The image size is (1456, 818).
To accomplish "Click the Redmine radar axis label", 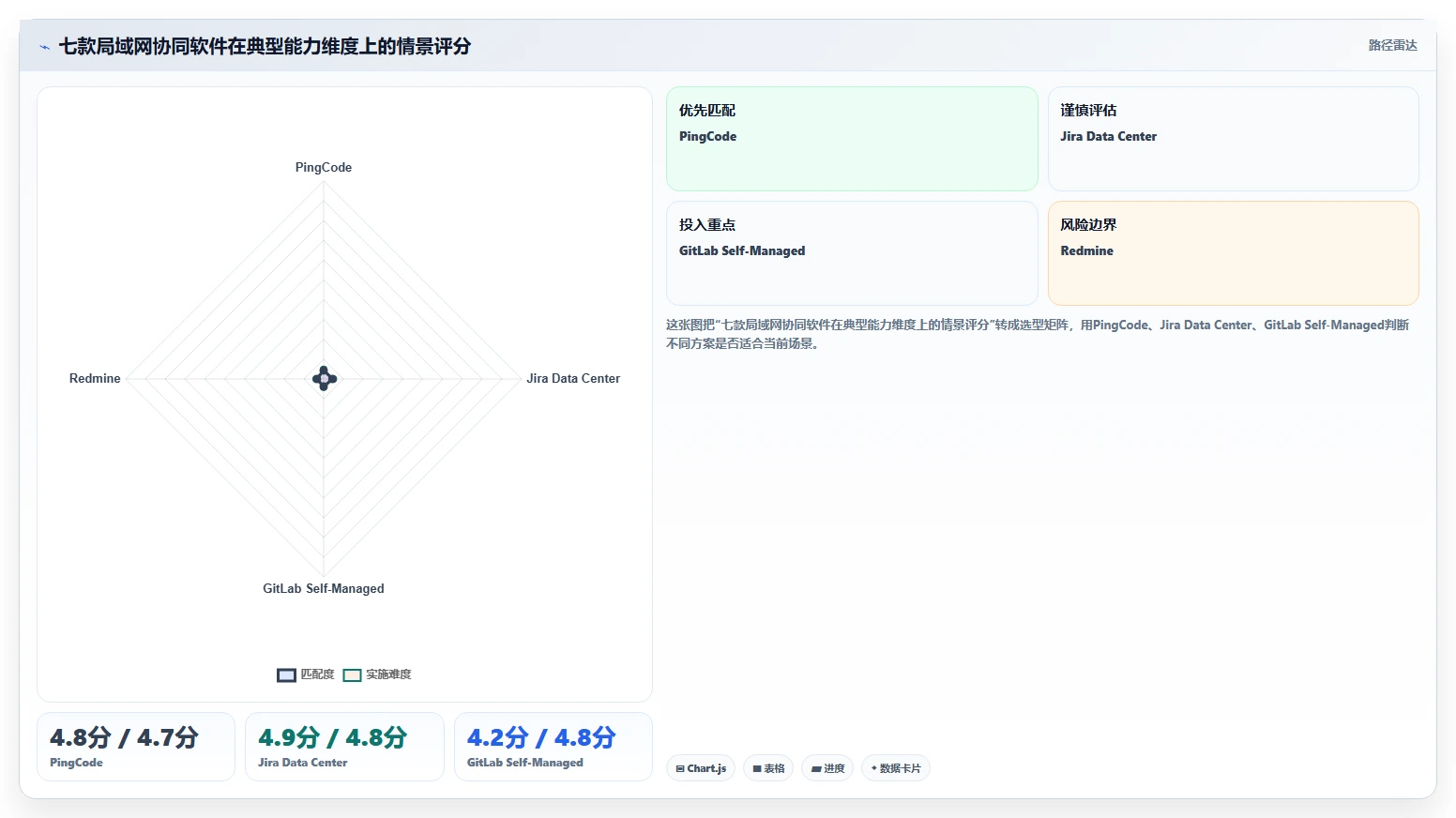I will [95, 378].
